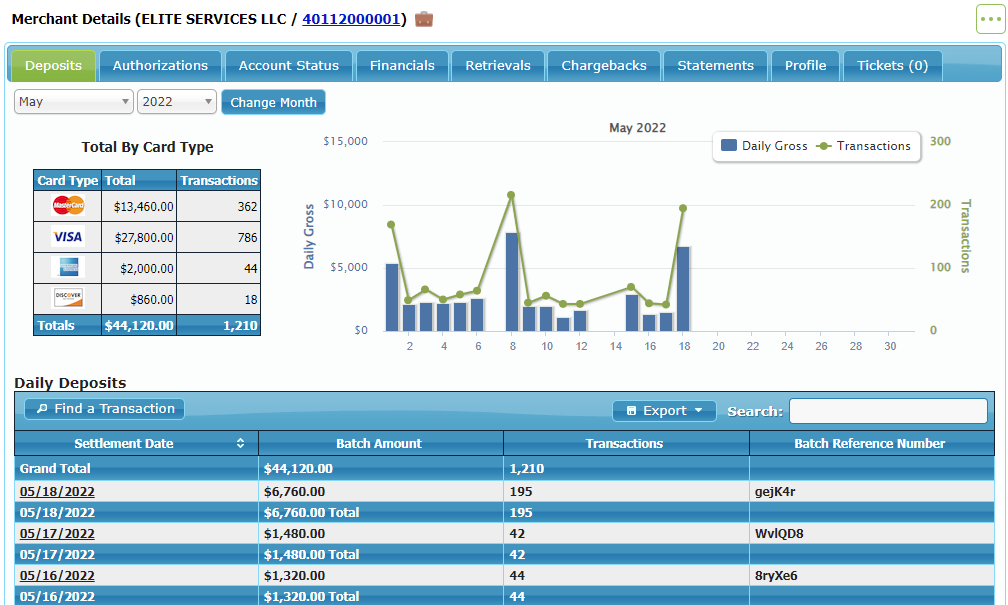Open the month dropdown showing May
The image size is (1008, 605).
(74, 102)
